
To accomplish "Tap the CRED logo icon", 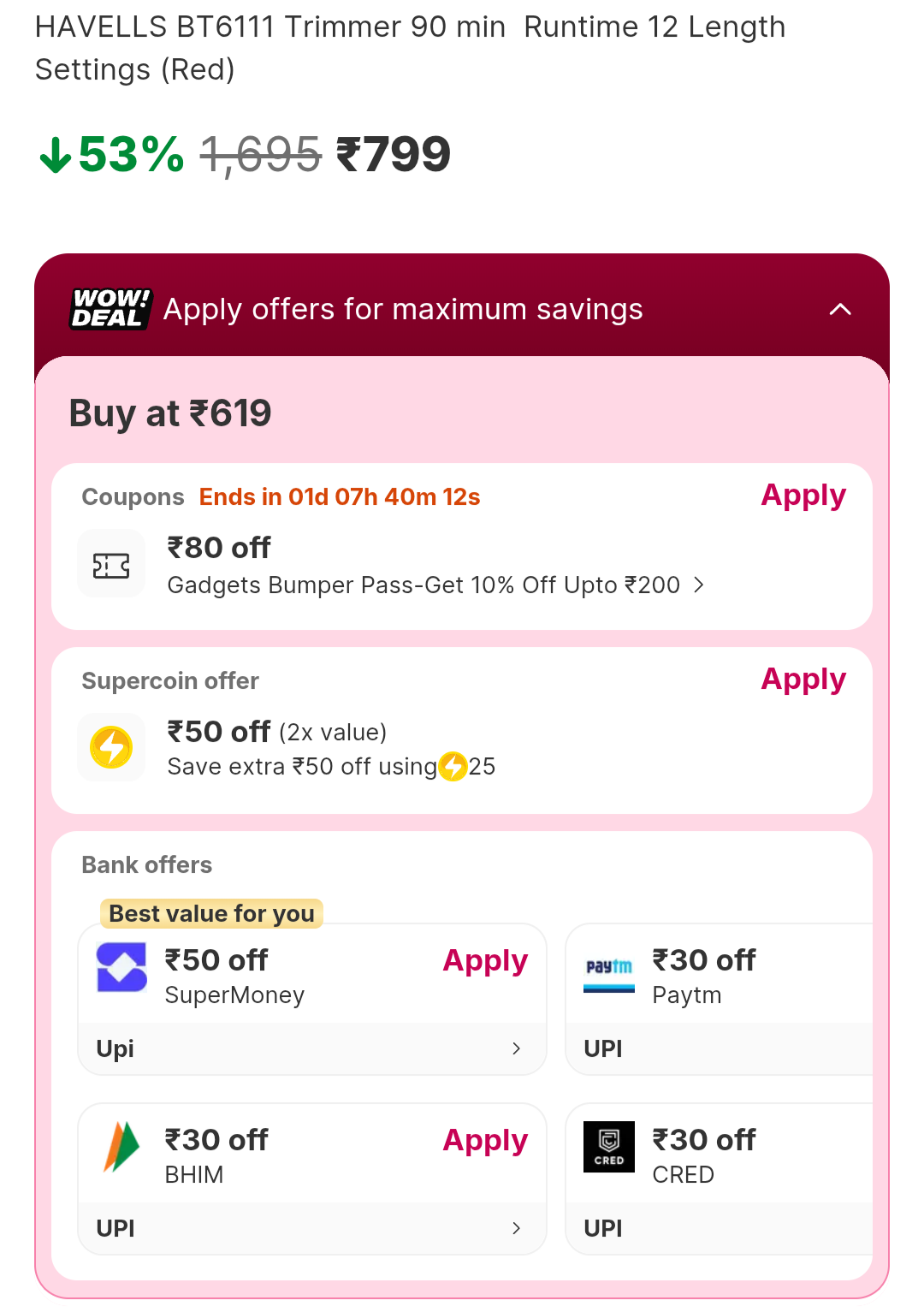I will (x=609, y=1147).
